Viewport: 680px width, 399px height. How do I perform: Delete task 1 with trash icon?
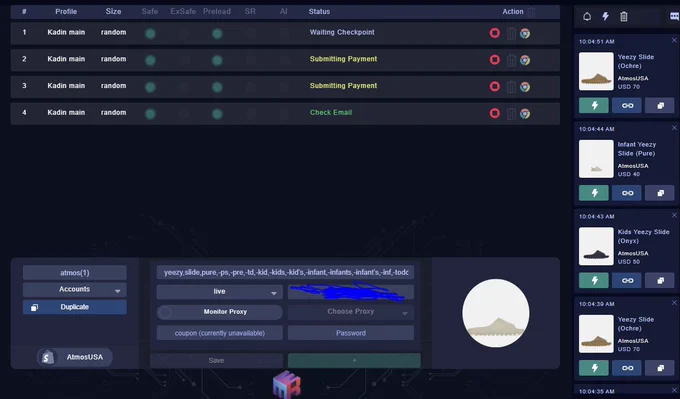pyautogui.click(x=511, y=33)
